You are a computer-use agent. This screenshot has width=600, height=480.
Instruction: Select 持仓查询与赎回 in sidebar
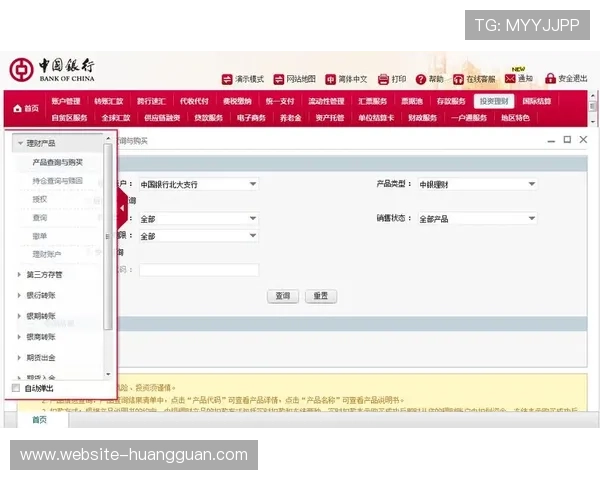pos(57,181)
